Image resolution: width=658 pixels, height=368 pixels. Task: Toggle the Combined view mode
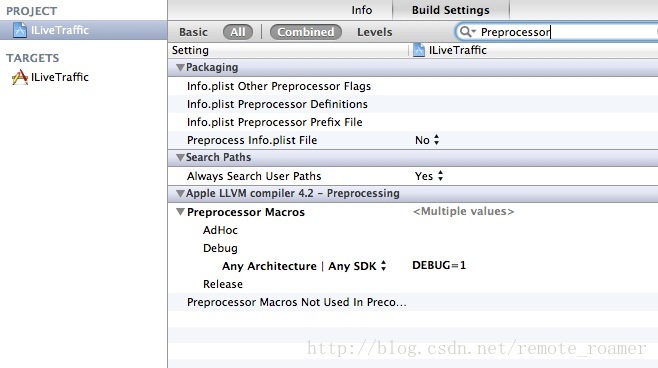306,32
